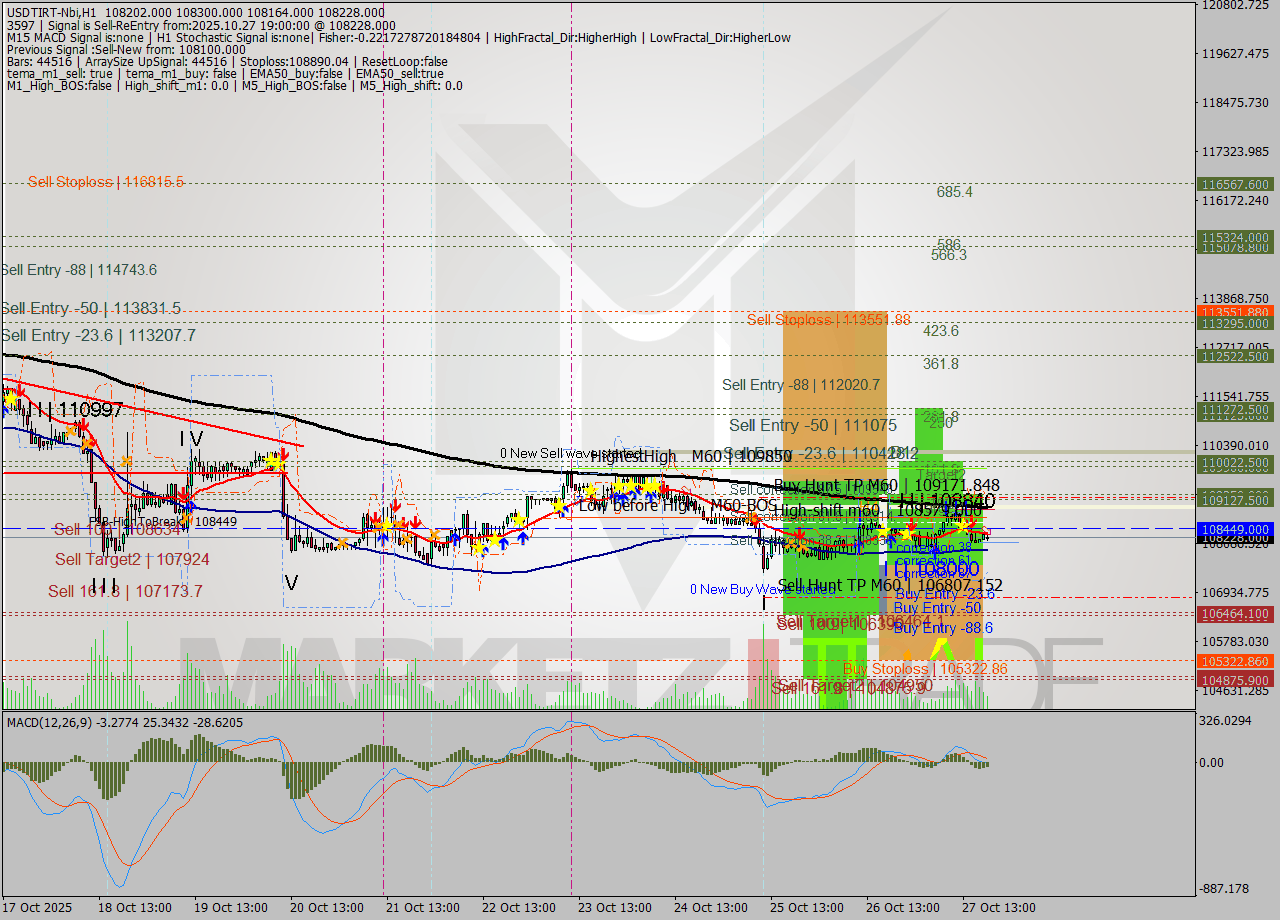Expand the Sell Entry -88 | 112020.7 level
The height and width of the screenshot is (920, 1280).
click(801, 385)
